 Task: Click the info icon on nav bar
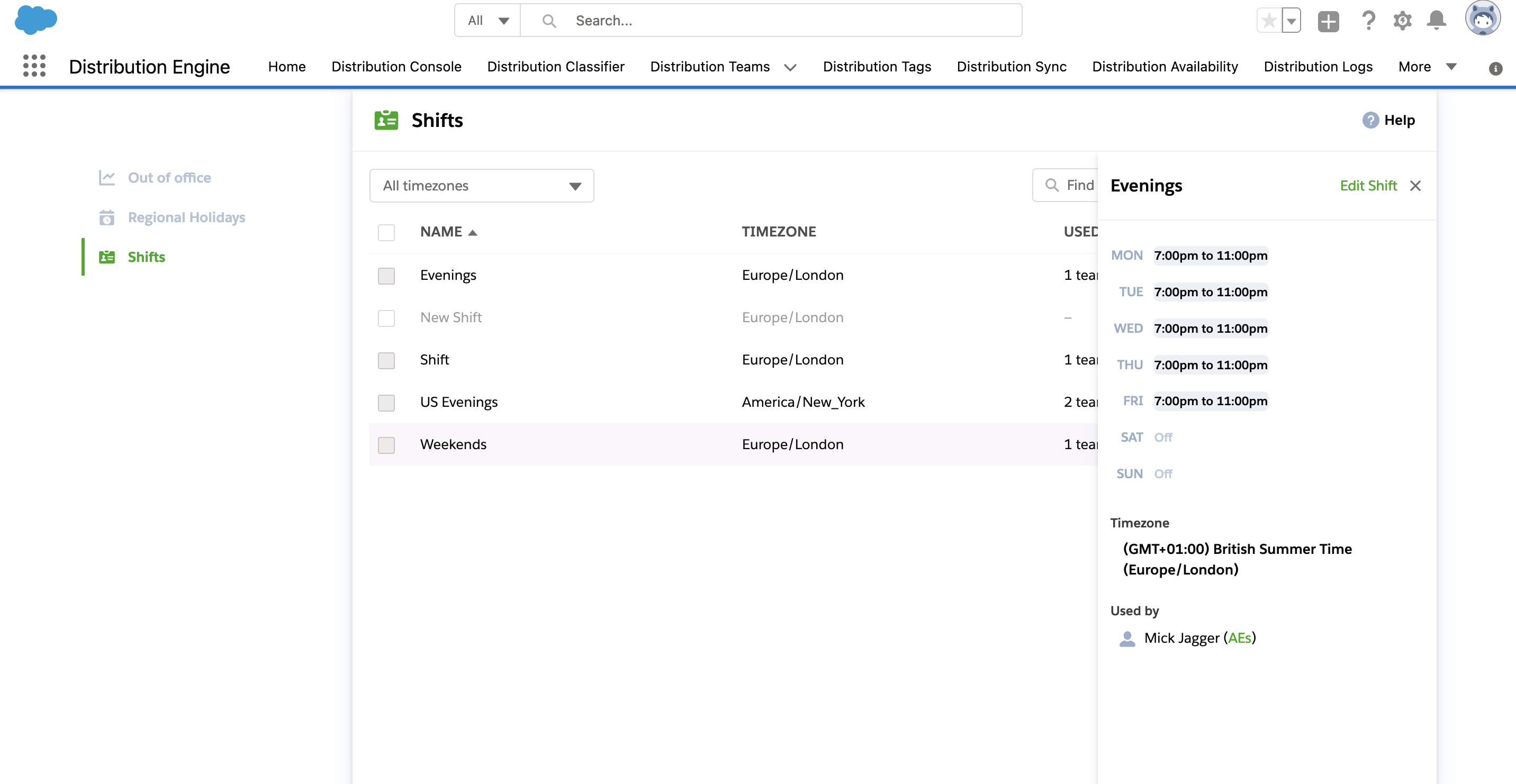pyautogui.click(x=1495, y=68)
